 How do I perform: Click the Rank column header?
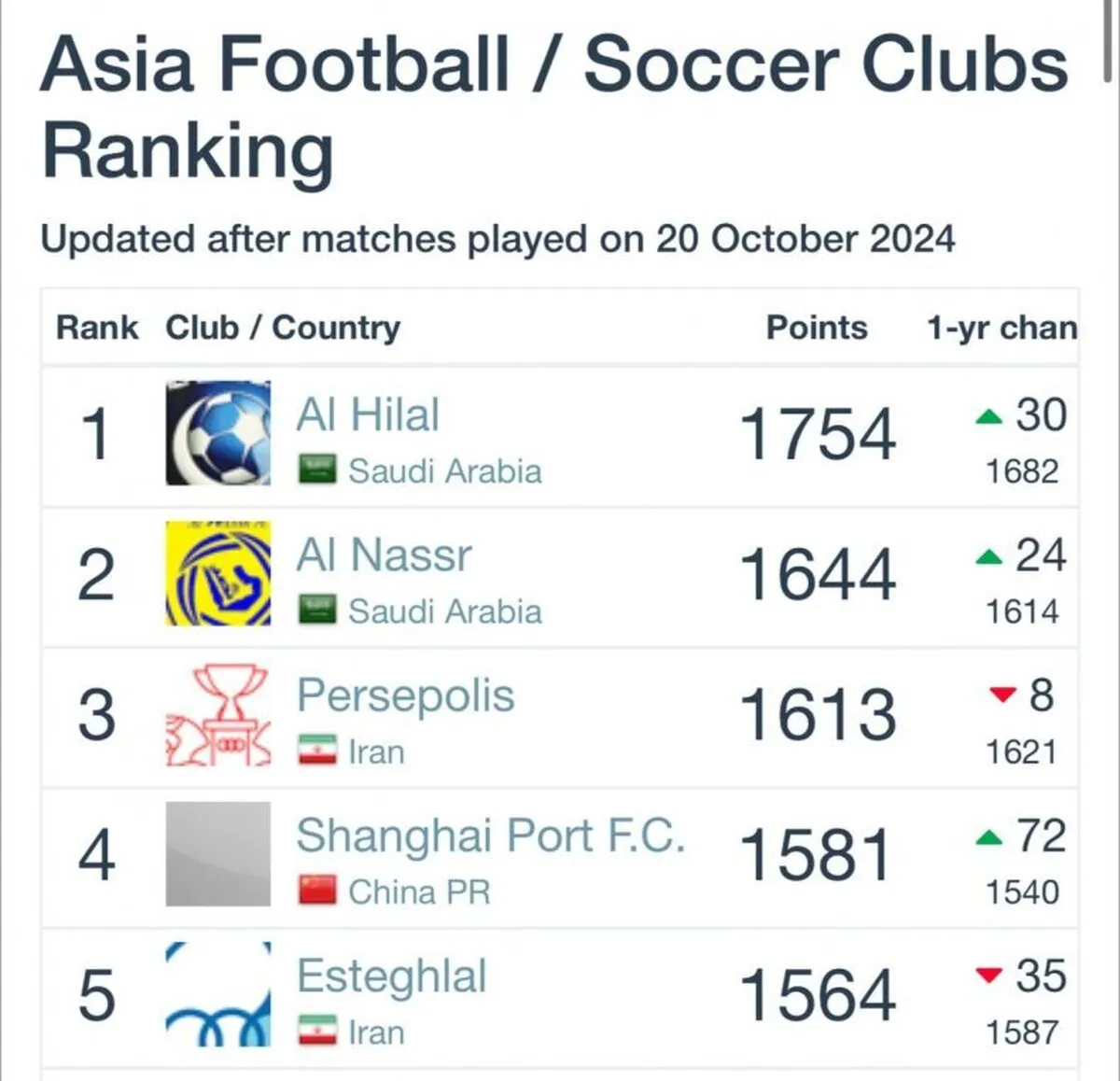(97, 328)
